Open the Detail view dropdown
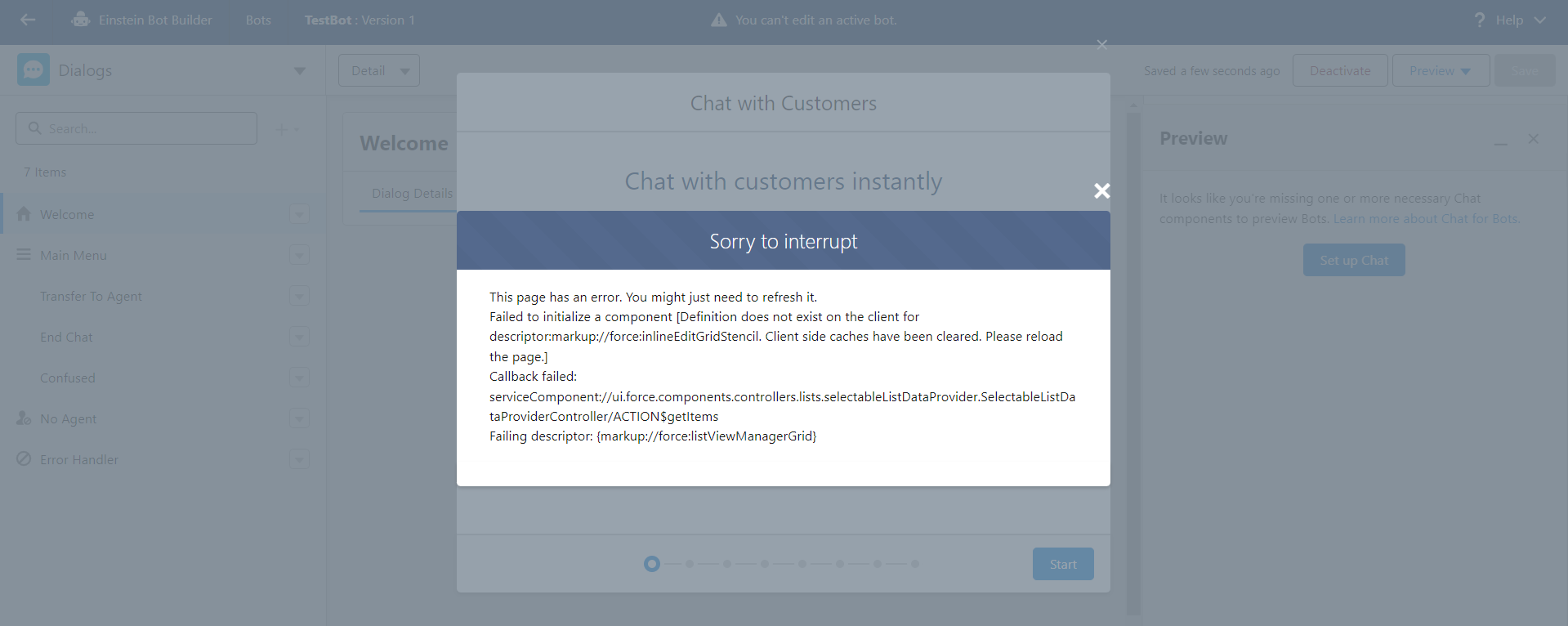 pos(379,70)
